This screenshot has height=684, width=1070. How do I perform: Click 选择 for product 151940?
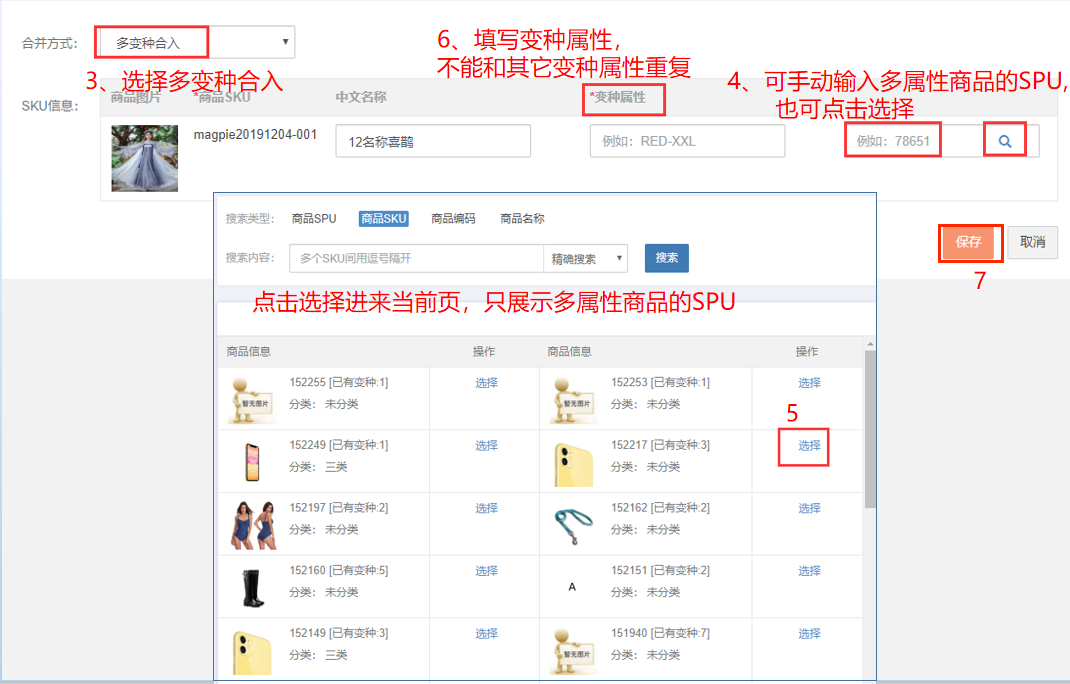click(x=809, y=634)
